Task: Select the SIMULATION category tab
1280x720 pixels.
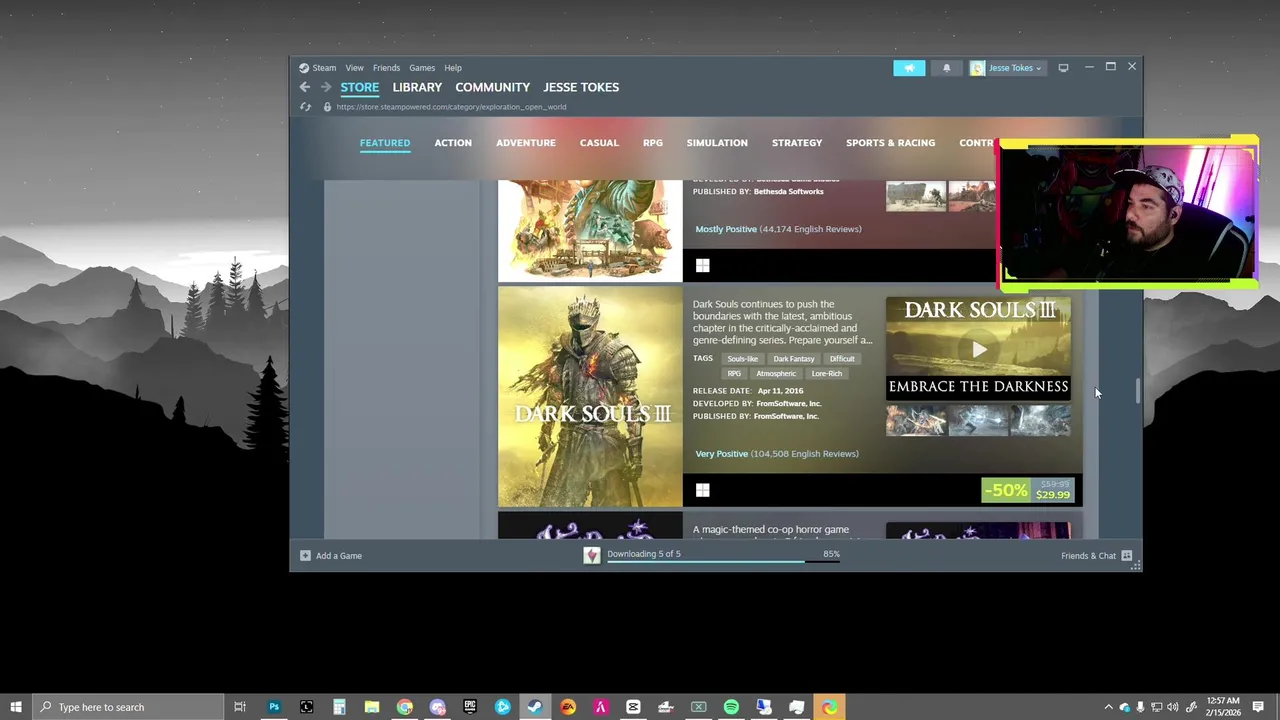Action: [x=717, y=143]
